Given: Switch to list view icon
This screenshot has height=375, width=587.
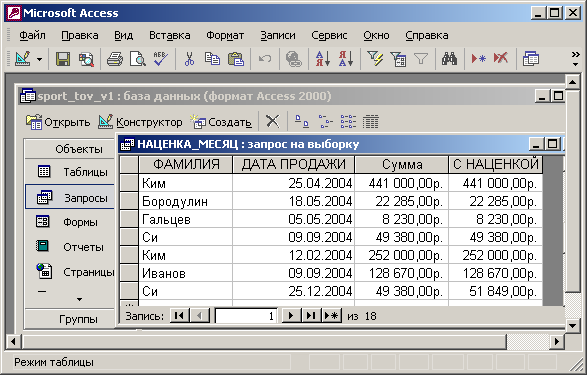Looking at the screenshot, I should (x=348, y=122).
